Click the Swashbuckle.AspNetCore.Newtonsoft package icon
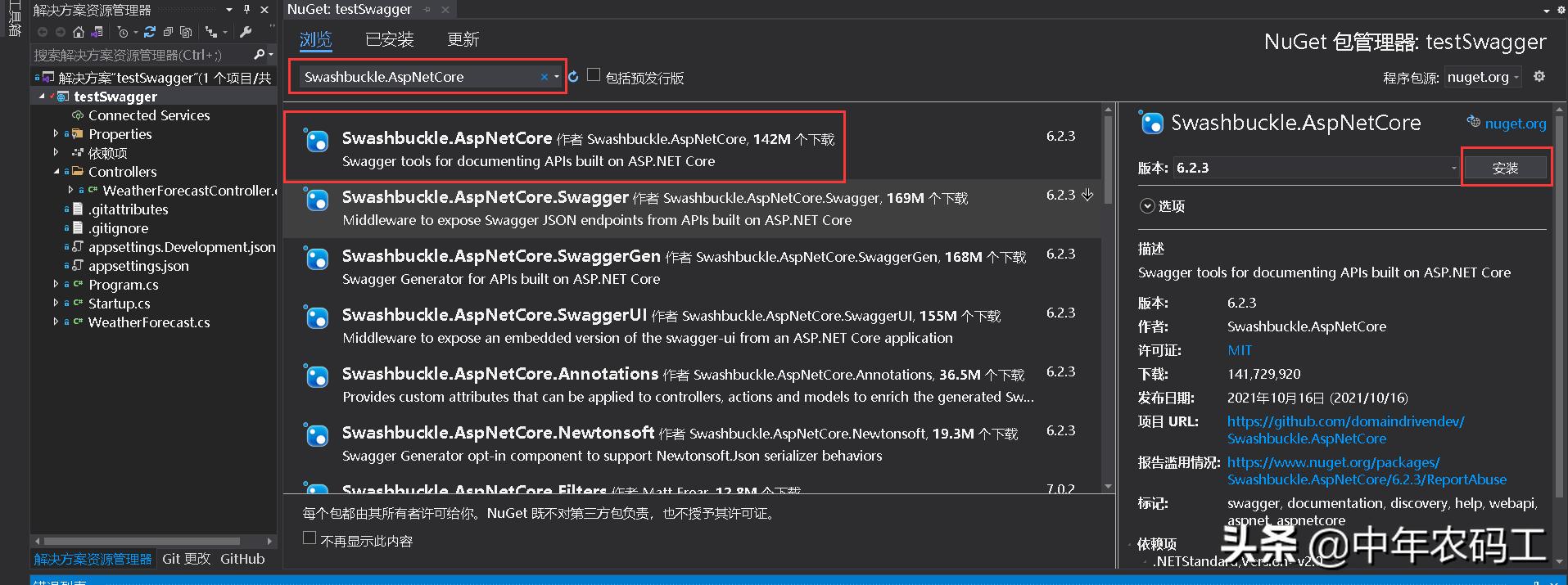Image resolution: width=1568 pixels, height=585 pixels. coord(316,435)
